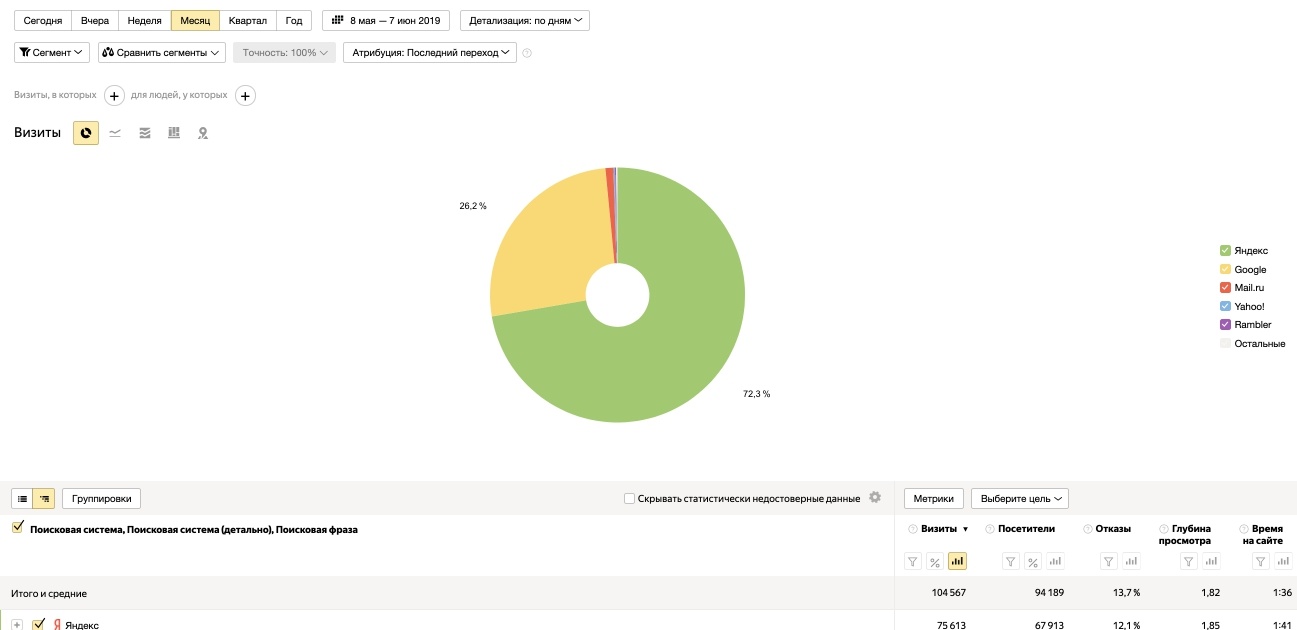Switch to the stacked area chart icon
Viewport: 1297px width, 630px height.
coord(145,133)
